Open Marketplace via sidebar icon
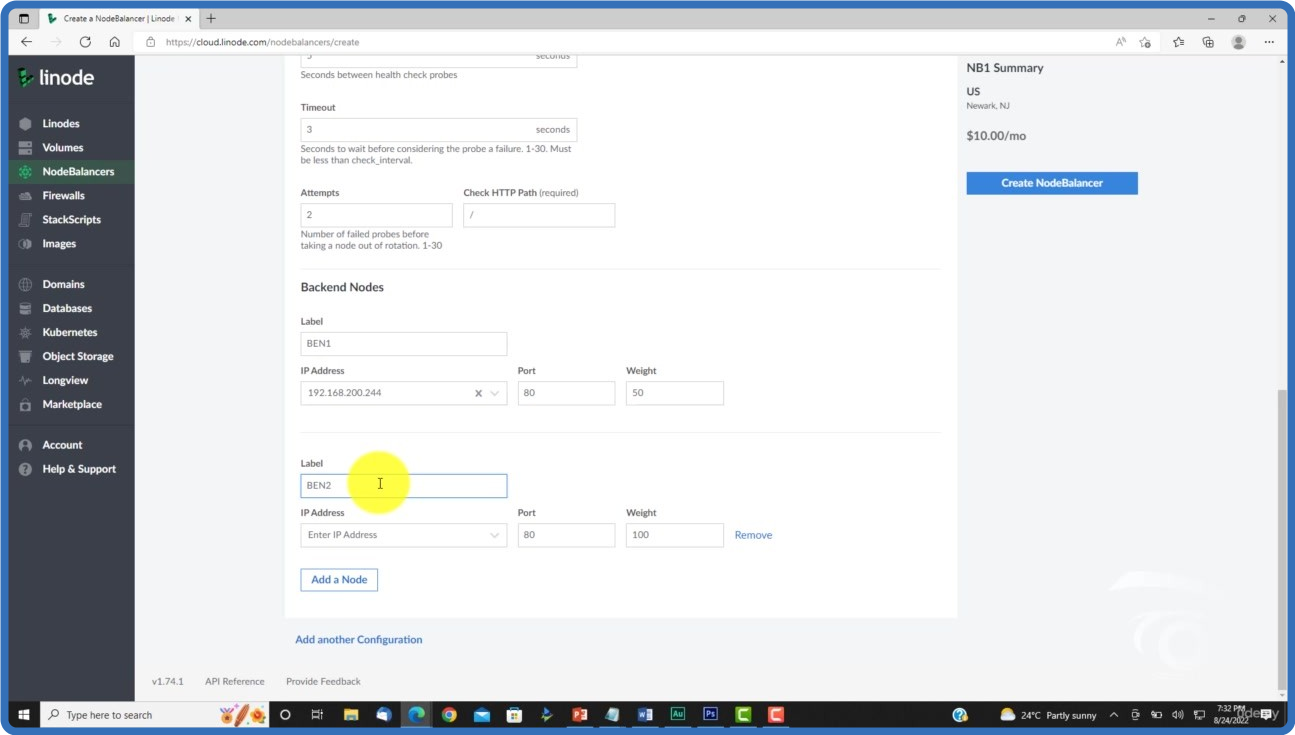This screenshot has width=1295, height=735. pyautogui.click(x=25, y=405)
